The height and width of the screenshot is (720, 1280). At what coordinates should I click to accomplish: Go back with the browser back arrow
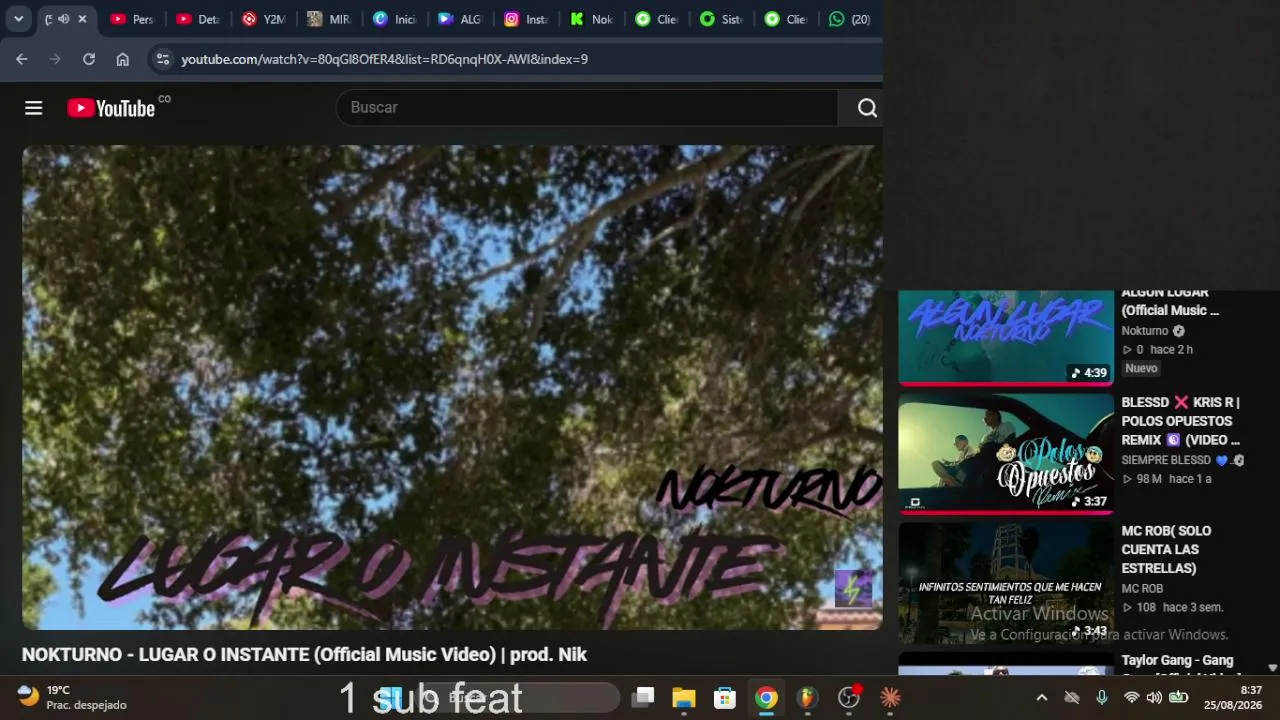point(22,59)
